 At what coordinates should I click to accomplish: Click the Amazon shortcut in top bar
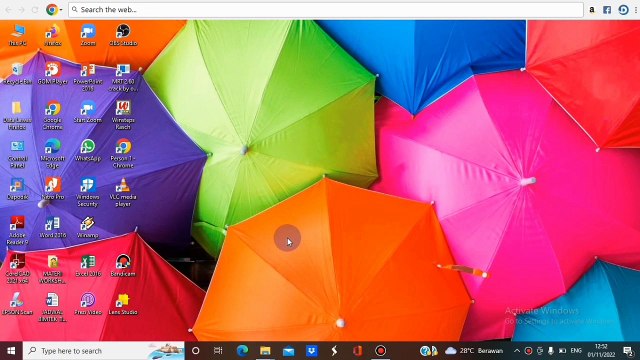tap(591, 10)
